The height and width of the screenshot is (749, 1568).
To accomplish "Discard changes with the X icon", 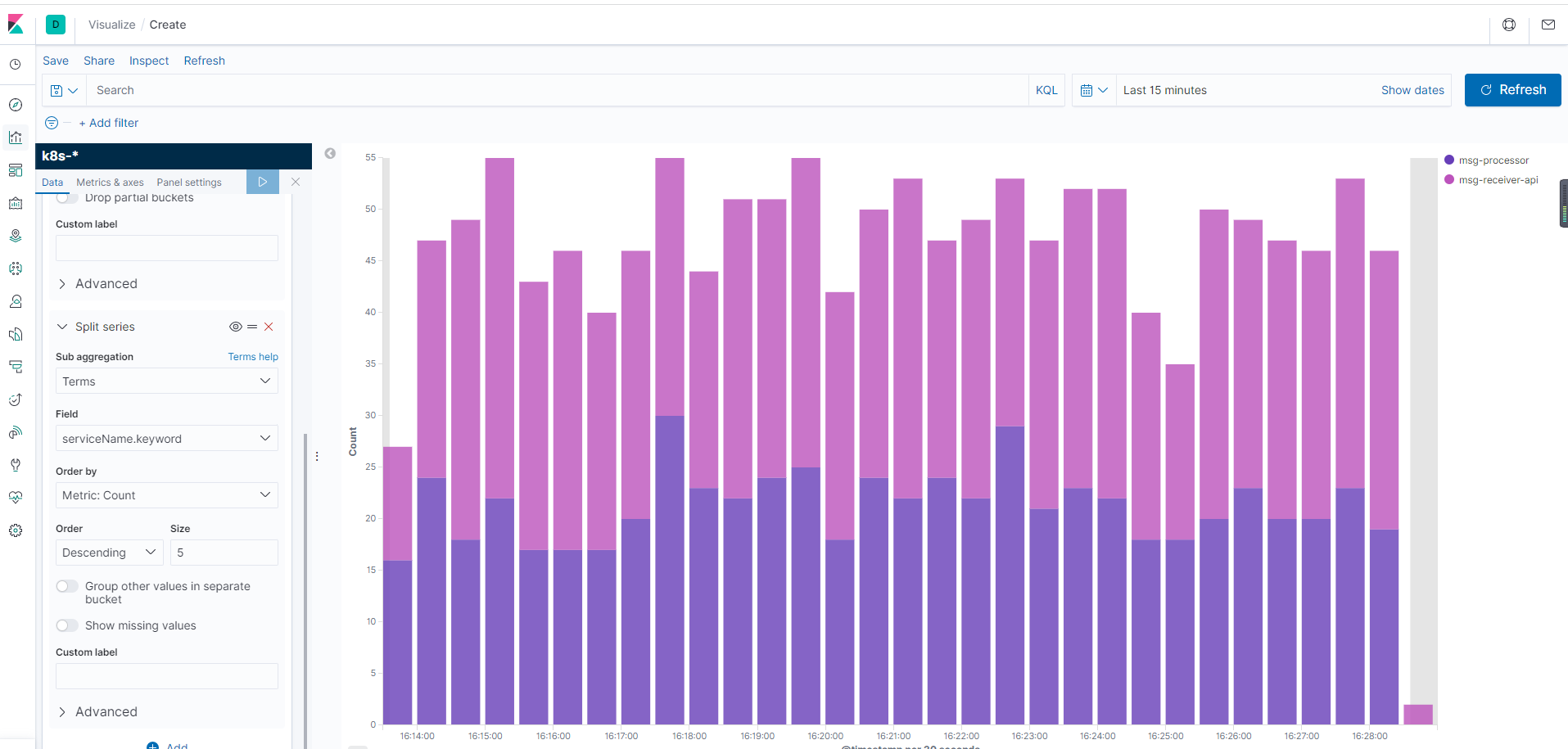I will pos(296,182).
